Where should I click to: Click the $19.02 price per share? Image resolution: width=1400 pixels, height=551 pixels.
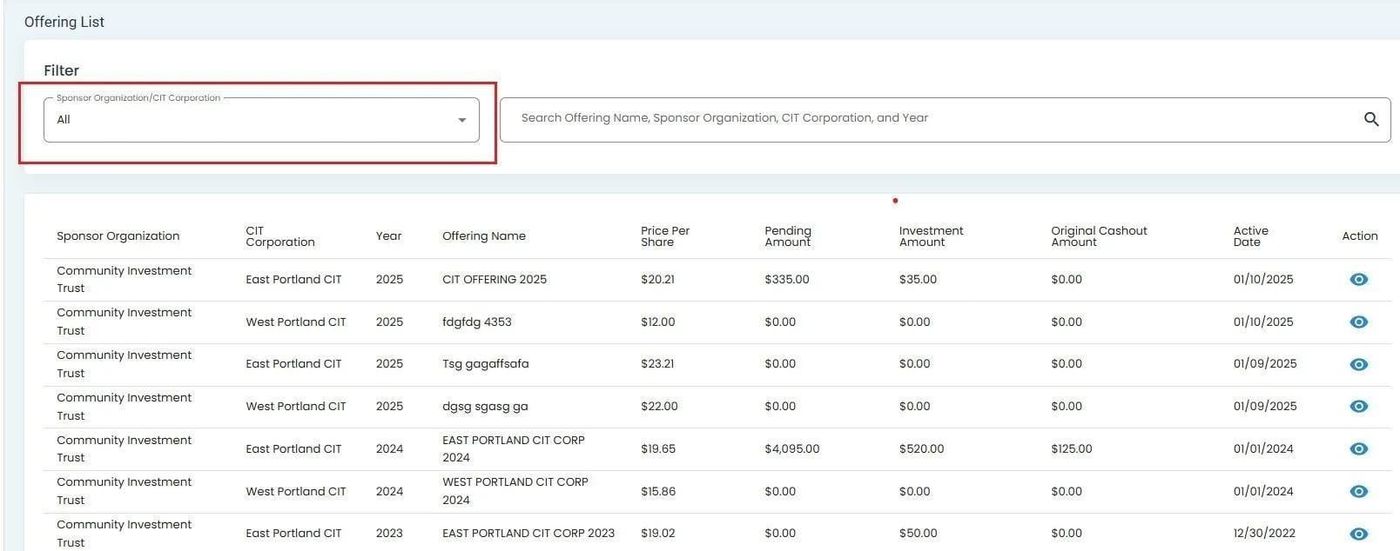658,534
